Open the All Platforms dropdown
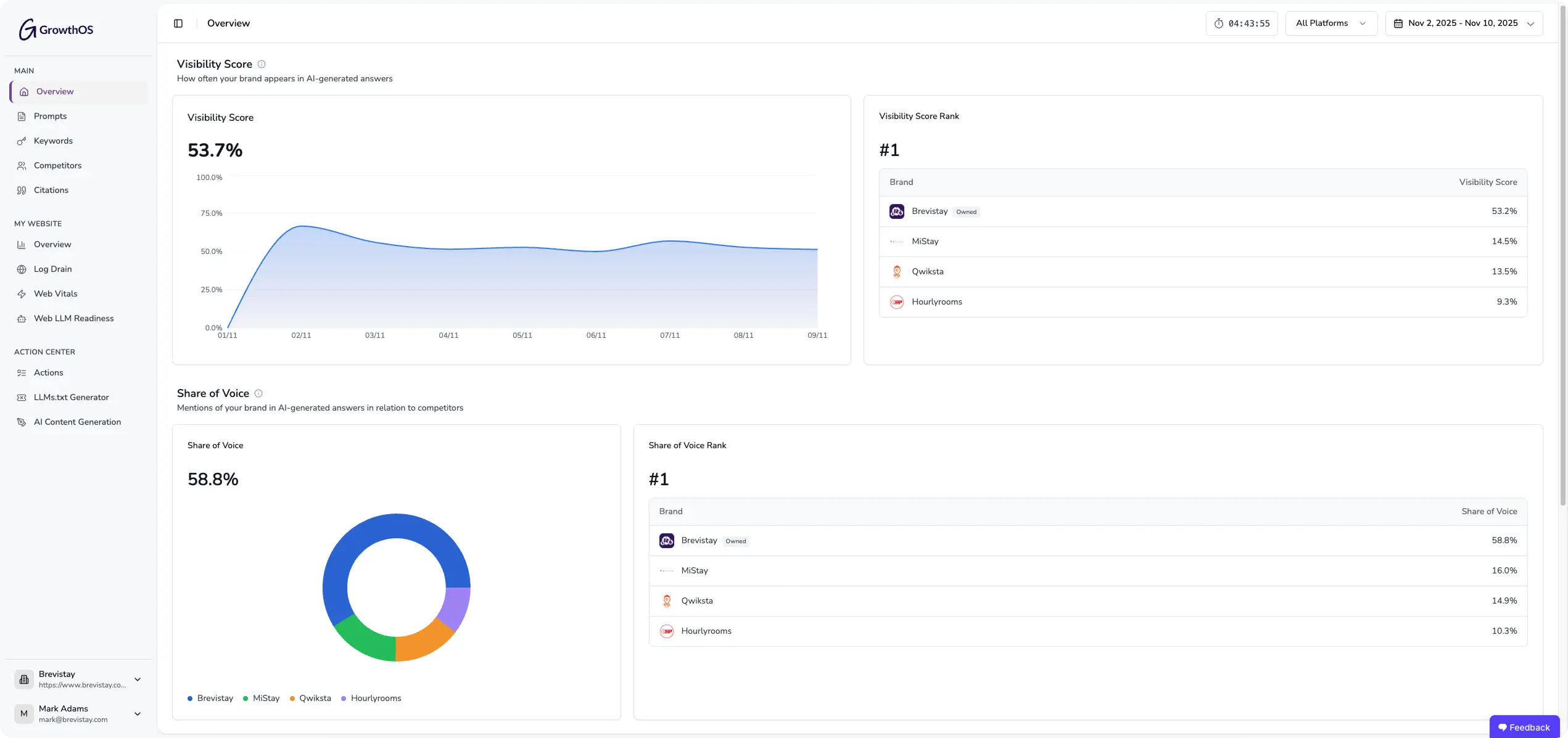The image size is (1568, 738). pos(1331,23)
